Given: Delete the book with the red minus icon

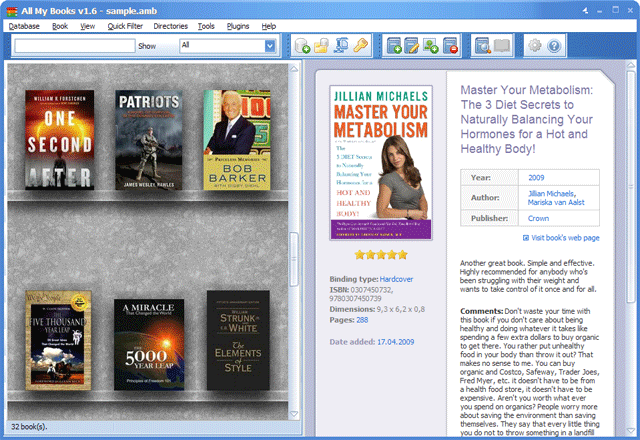Looking at the screenshot, I should click(x=450, y=46).
